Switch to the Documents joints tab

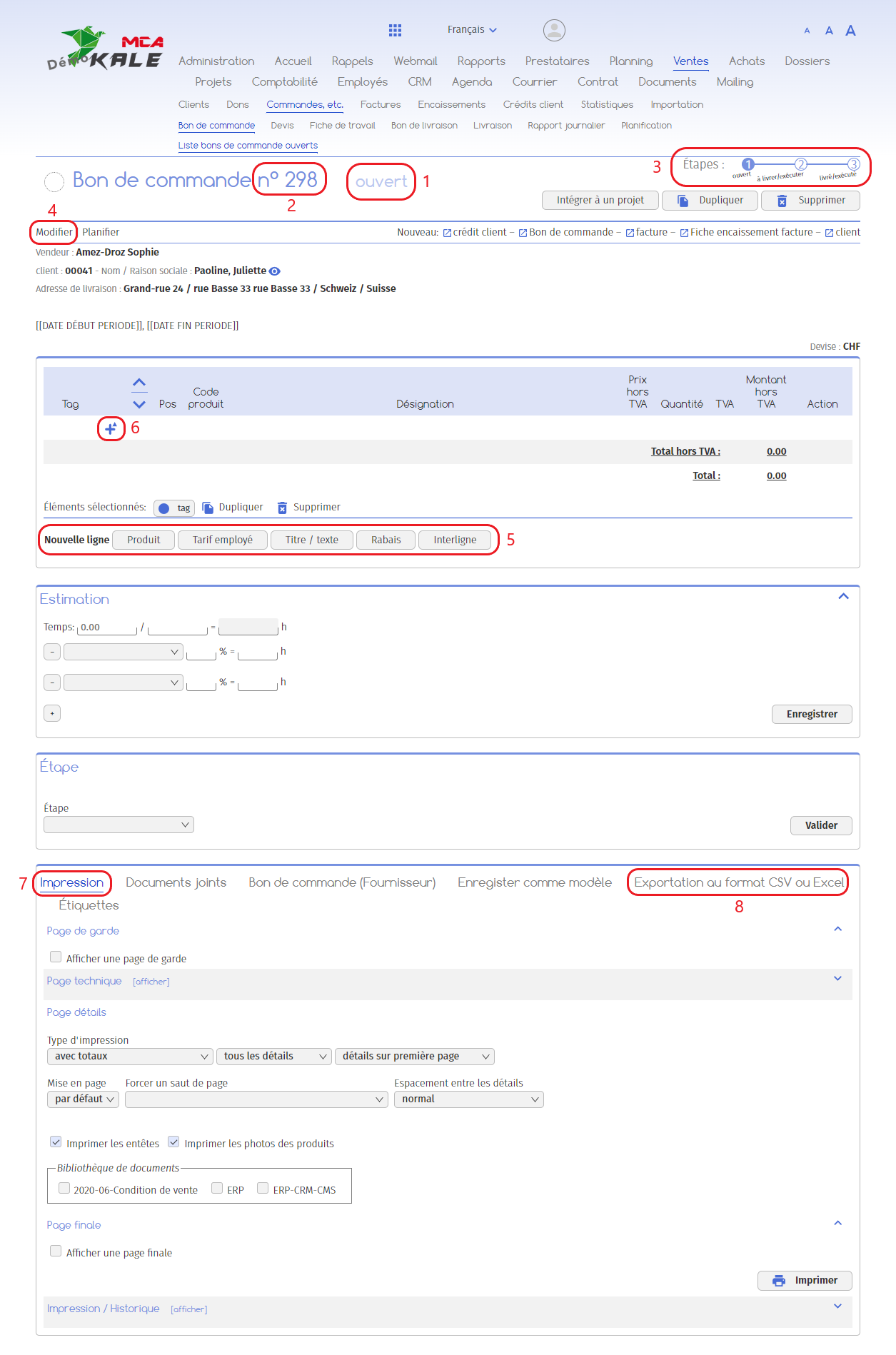176,882
